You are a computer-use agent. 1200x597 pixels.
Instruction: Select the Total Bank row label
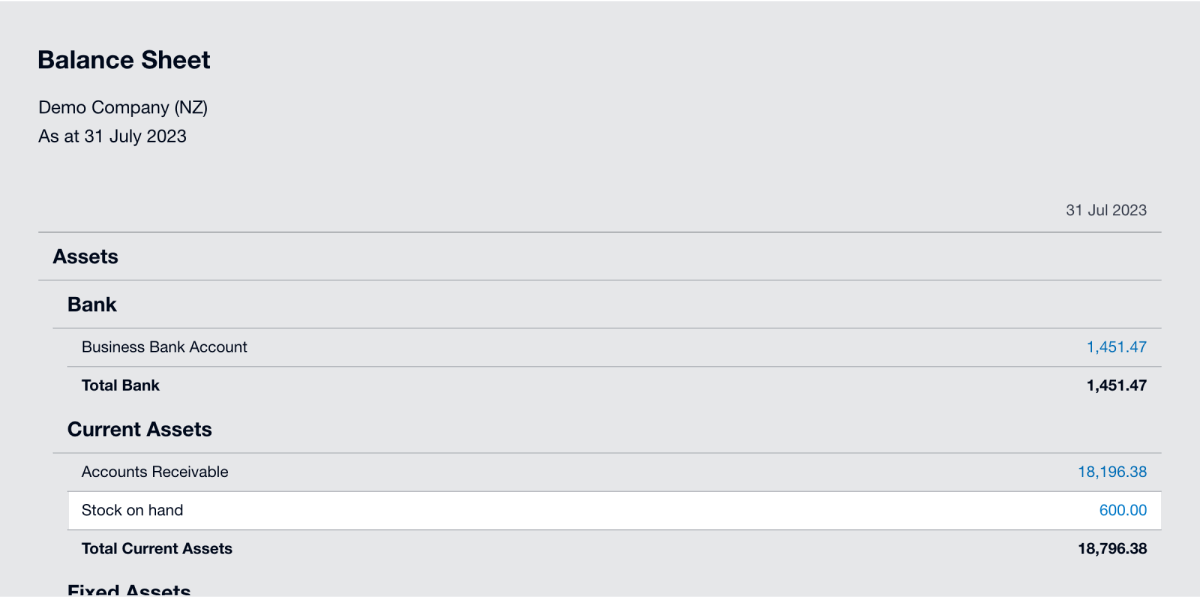click(x=120, y=385)
